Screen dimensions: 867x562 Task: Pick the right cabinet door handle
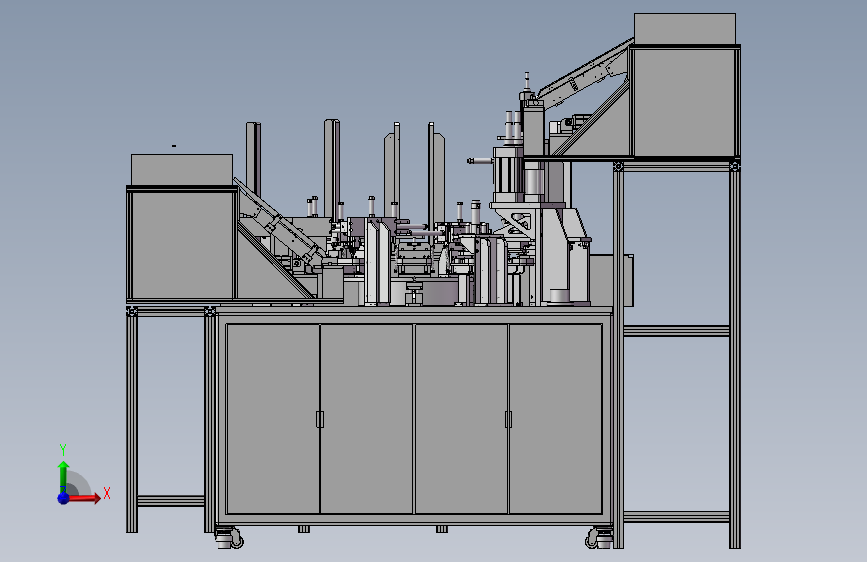(508, 419)
